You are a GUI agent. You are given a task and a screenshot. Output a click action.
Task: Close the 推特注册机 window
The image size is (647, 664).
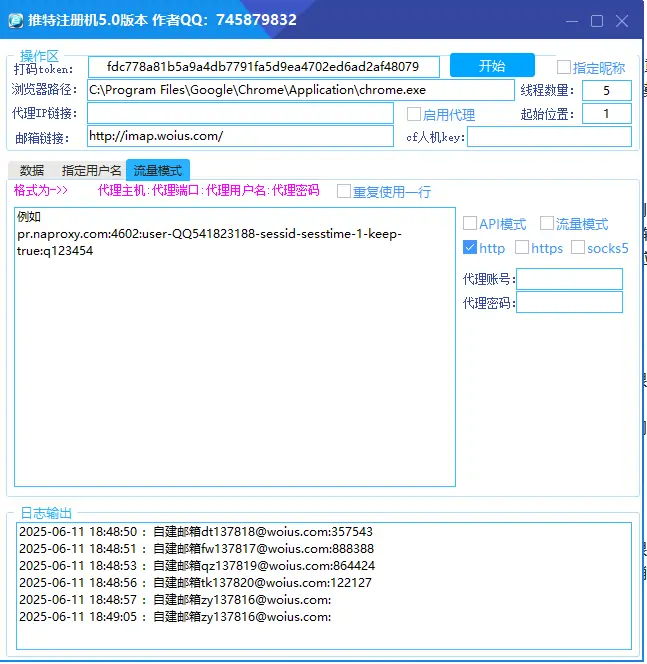tap(622, 20)
